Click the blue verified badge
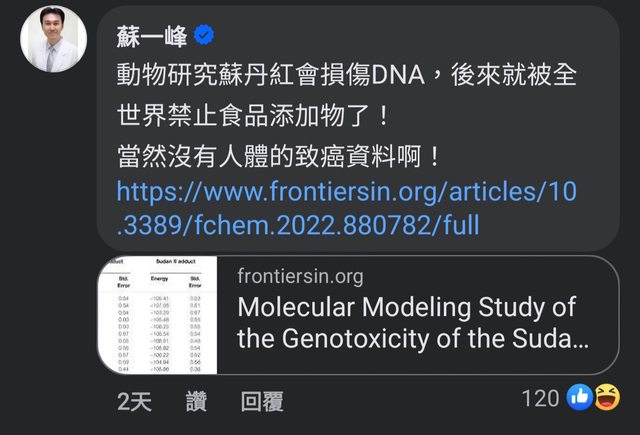This screenshot has width=640, height=435. tap(204, 36)
